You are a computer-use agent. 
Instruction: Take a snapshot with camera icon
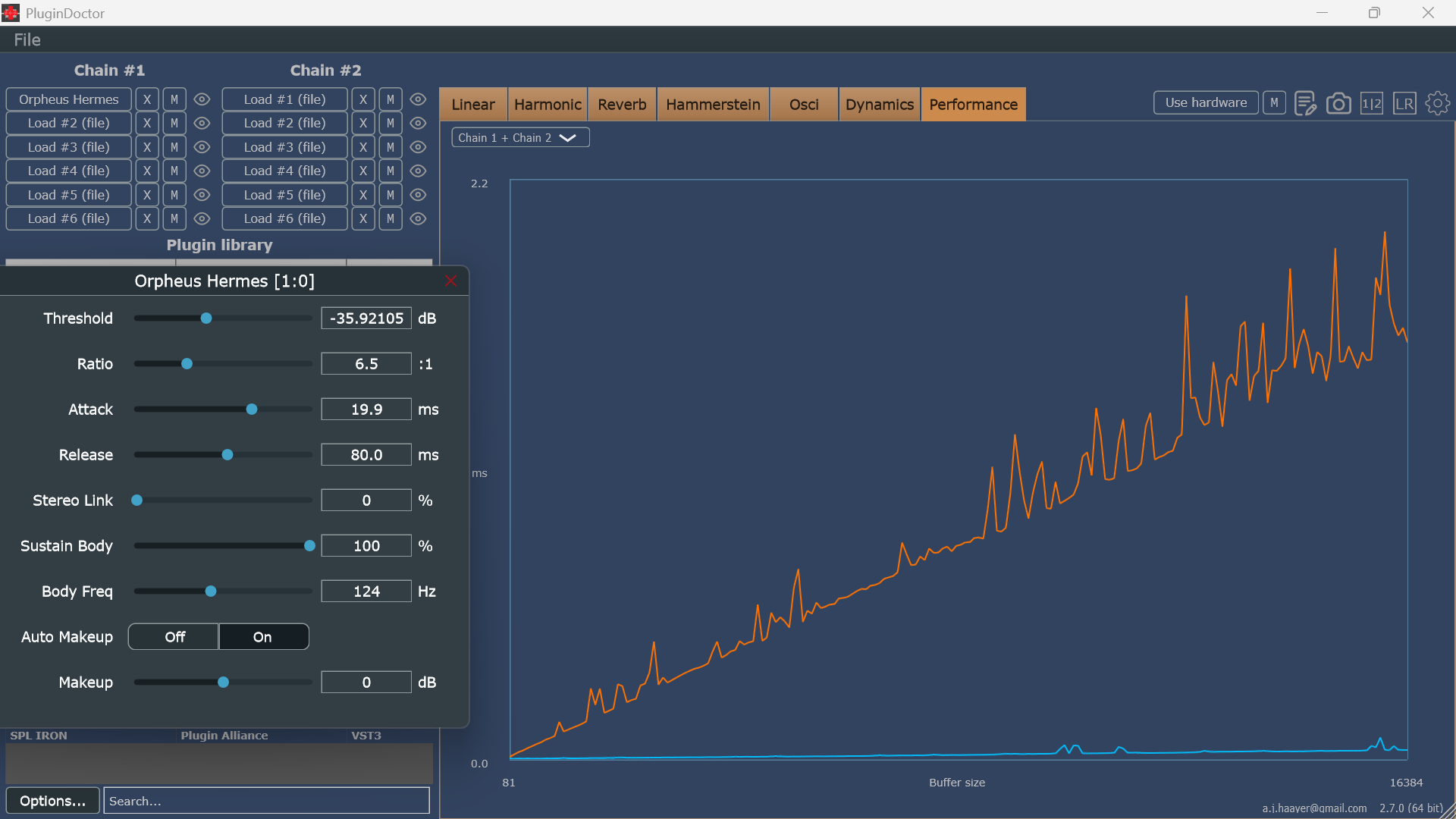pyautogui.click(x=1338, y=103)
